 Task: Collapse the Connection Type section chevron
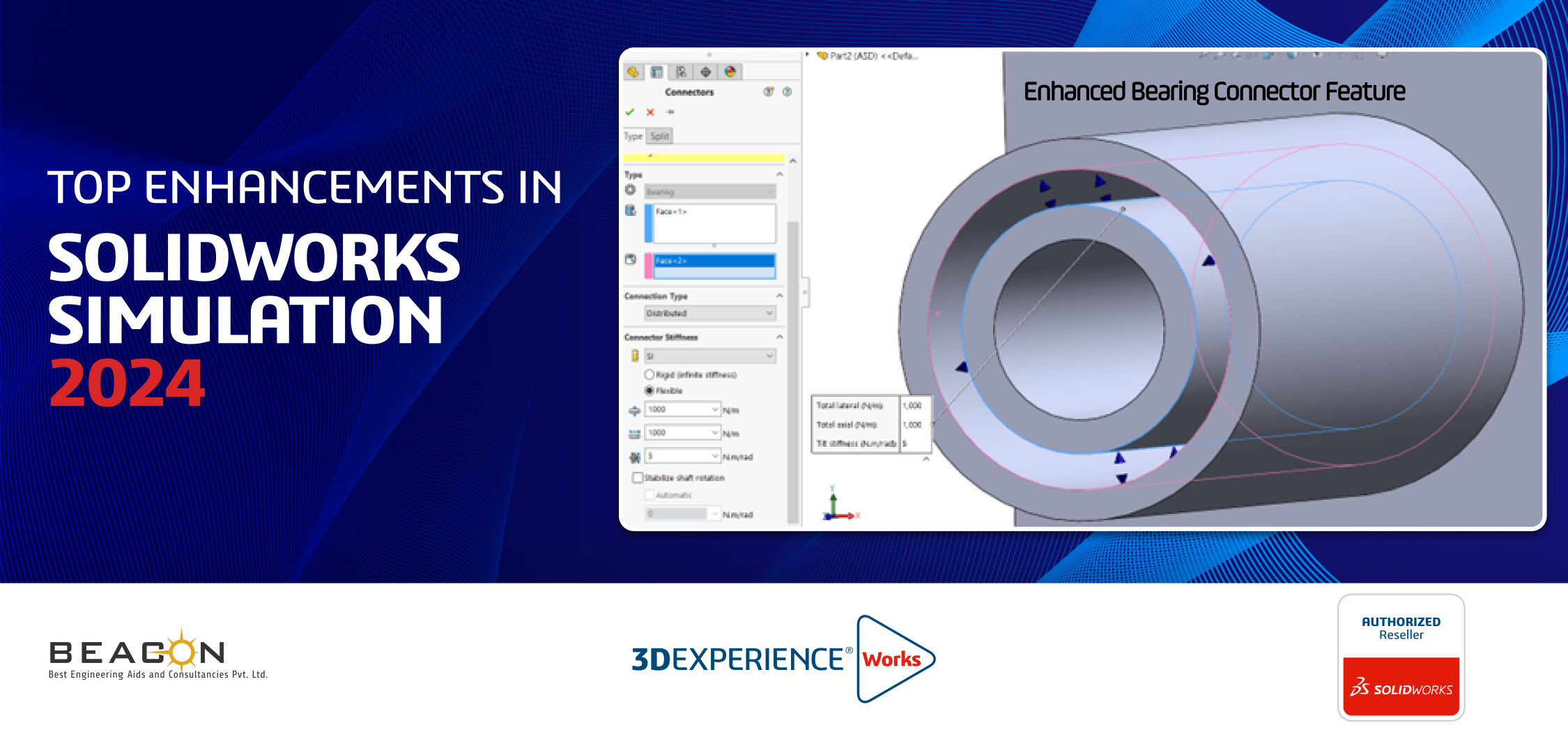click(780, 296)
